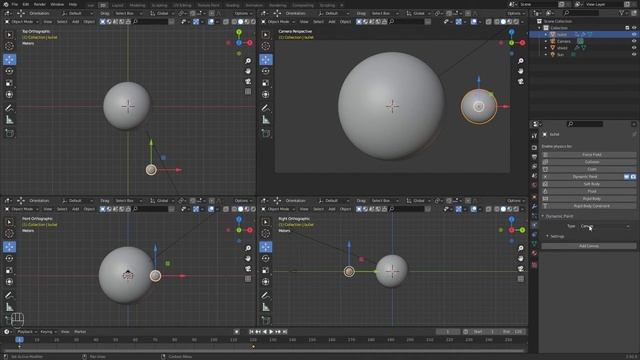
Task: Hide the Sun object in outliner
Action: point(634,54)
